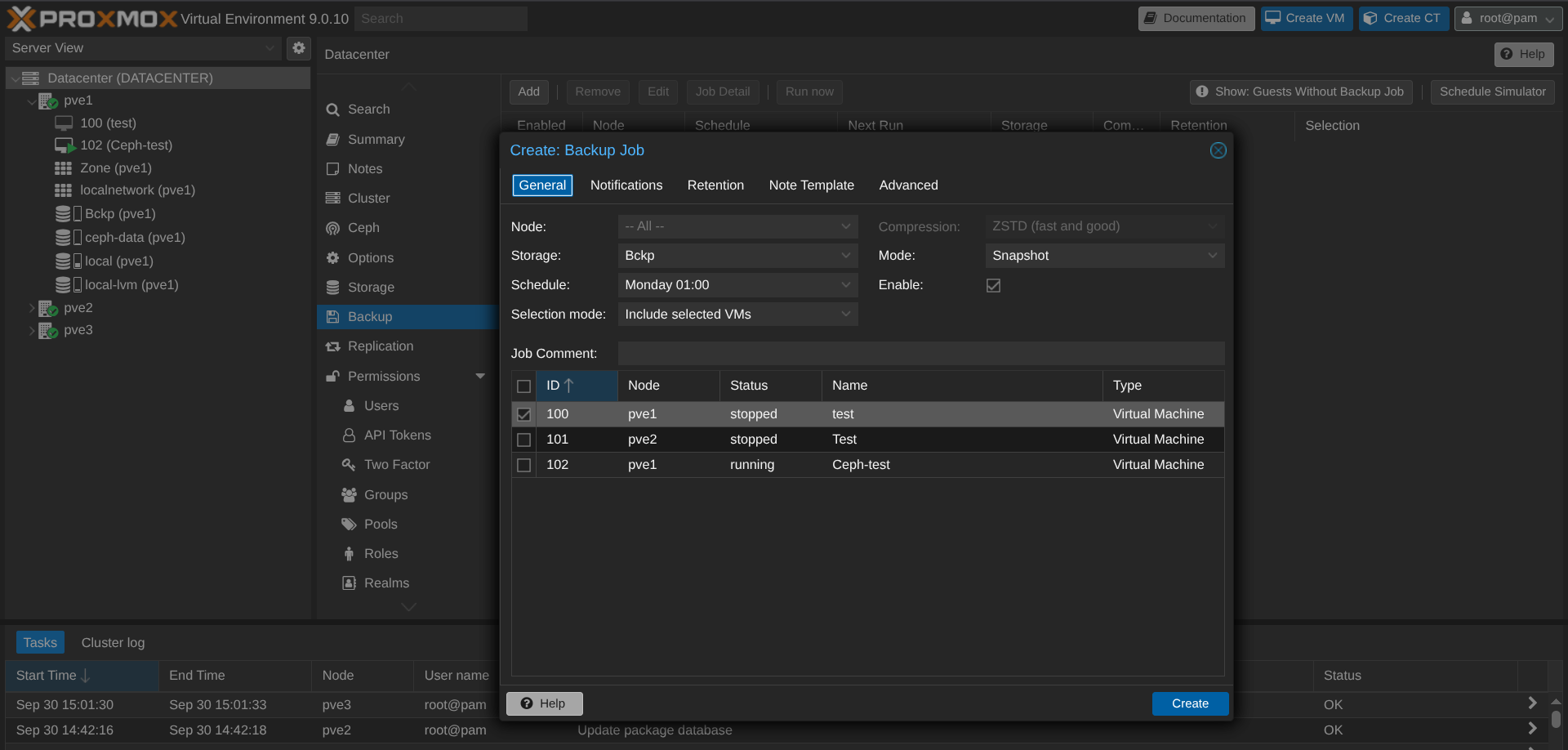This screenshot has width=1568, height=750.
Task: Click the Create button in the dialog
Action: tap(1189, 703)
